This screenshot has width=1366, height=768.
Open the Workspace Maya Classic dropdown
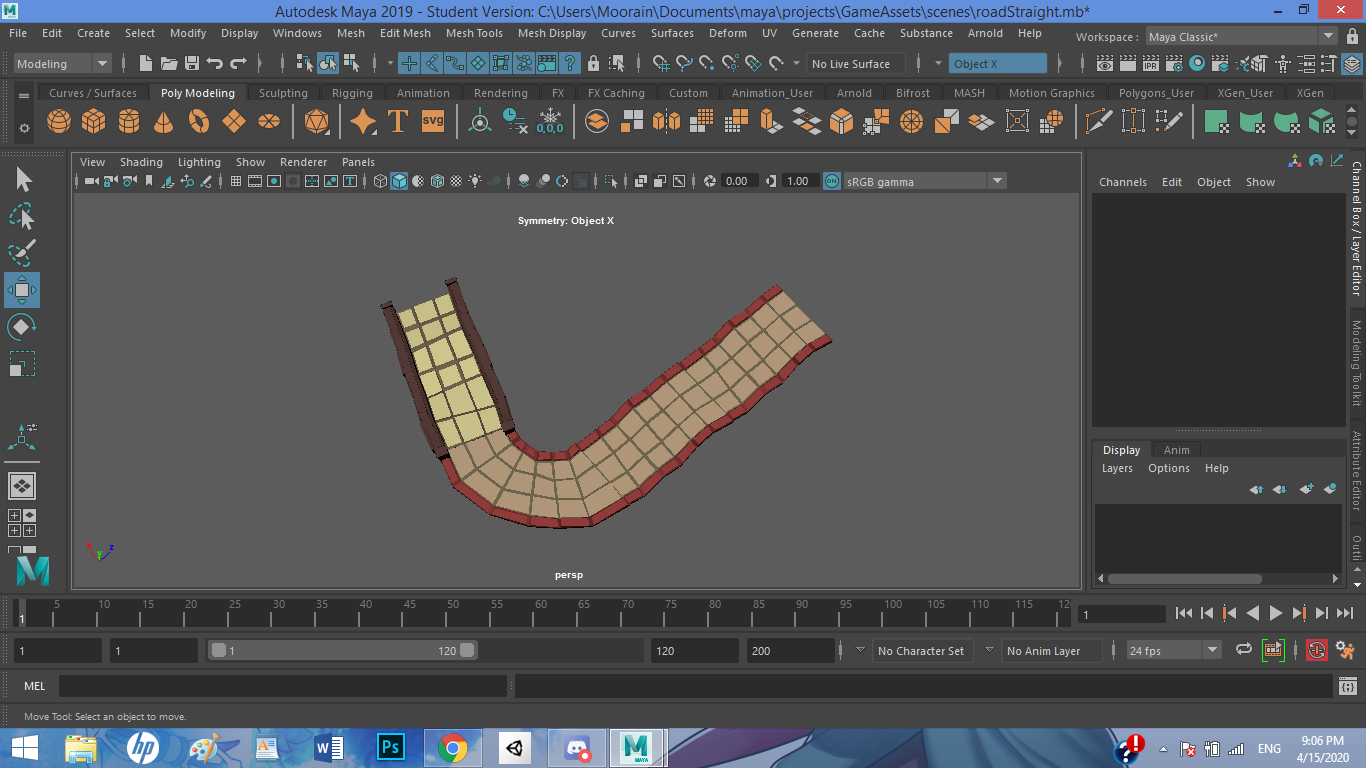[1241, 37]
